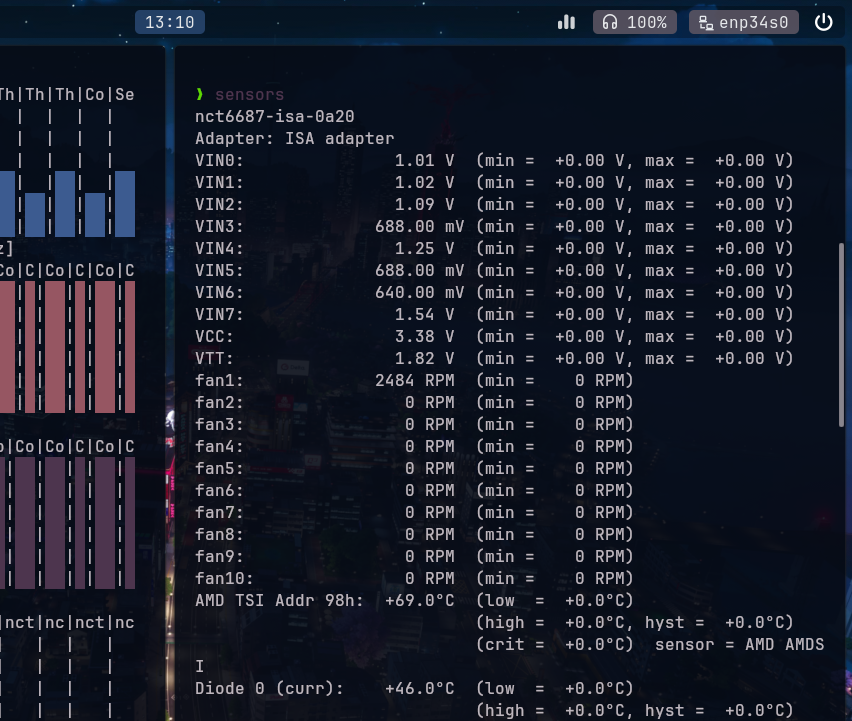The width and height of the screenshot is (852, 721).
Task: Click the +69.0°C temperature value
Action: pos(419,600)
